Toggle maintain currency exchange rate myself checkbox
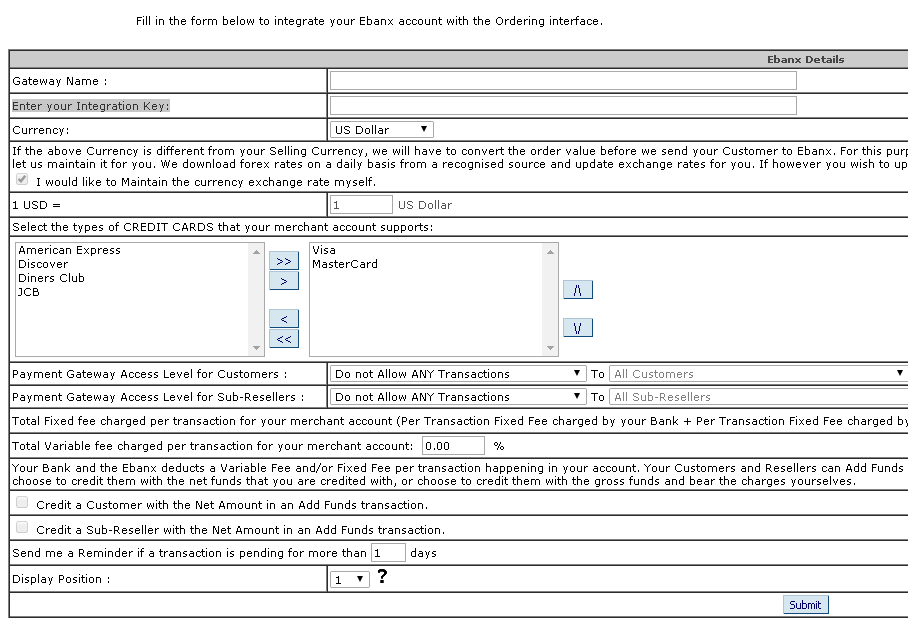The image size is (908, 627). pyautogui.click(x=22, y=180)
